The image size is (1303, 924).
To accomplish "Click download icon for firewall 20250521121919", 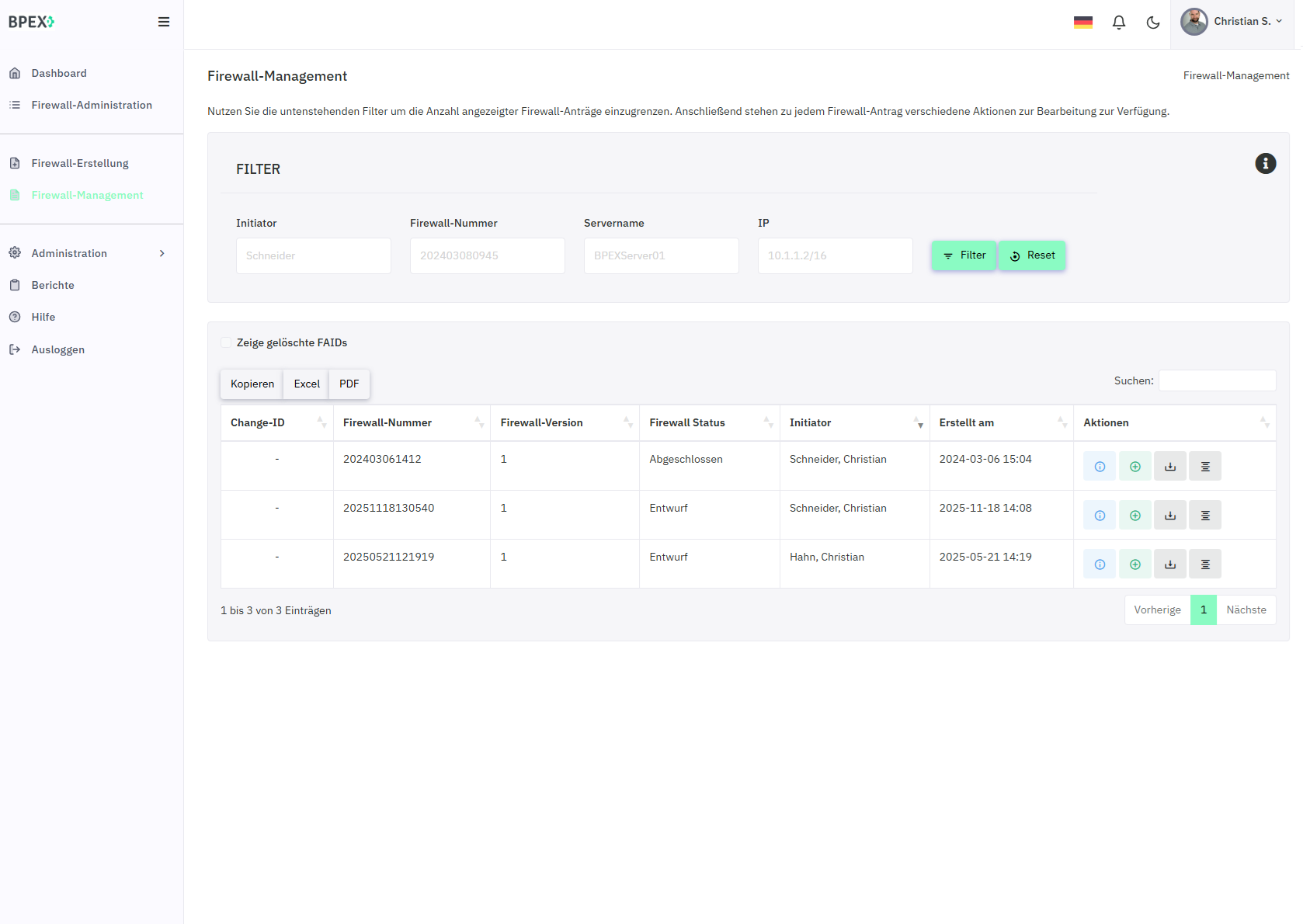I will point(1169,564).
